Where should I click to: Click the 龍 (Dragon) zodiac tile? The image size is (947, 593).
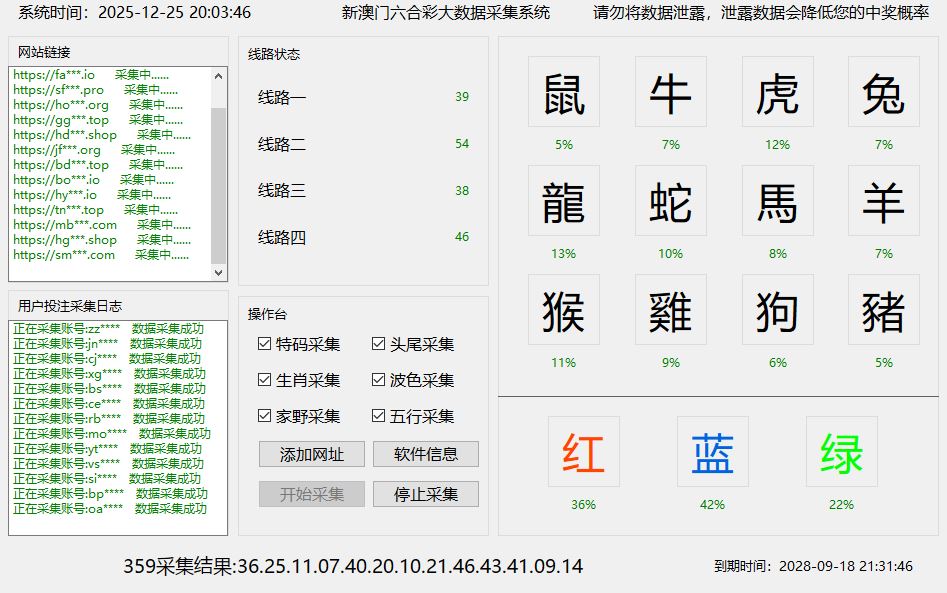click(x=564, y=200)
